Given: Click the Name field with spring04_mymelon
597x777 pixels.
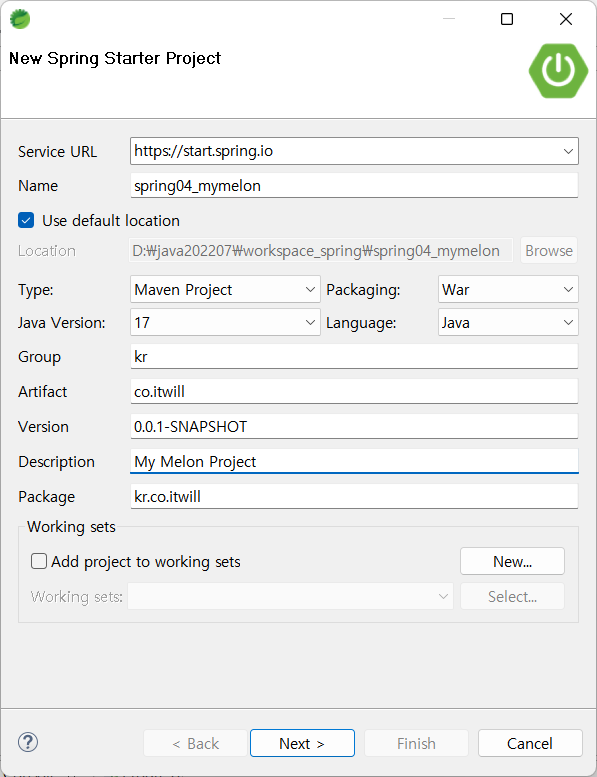Looking at the screenshot, I should coord(354,186).
